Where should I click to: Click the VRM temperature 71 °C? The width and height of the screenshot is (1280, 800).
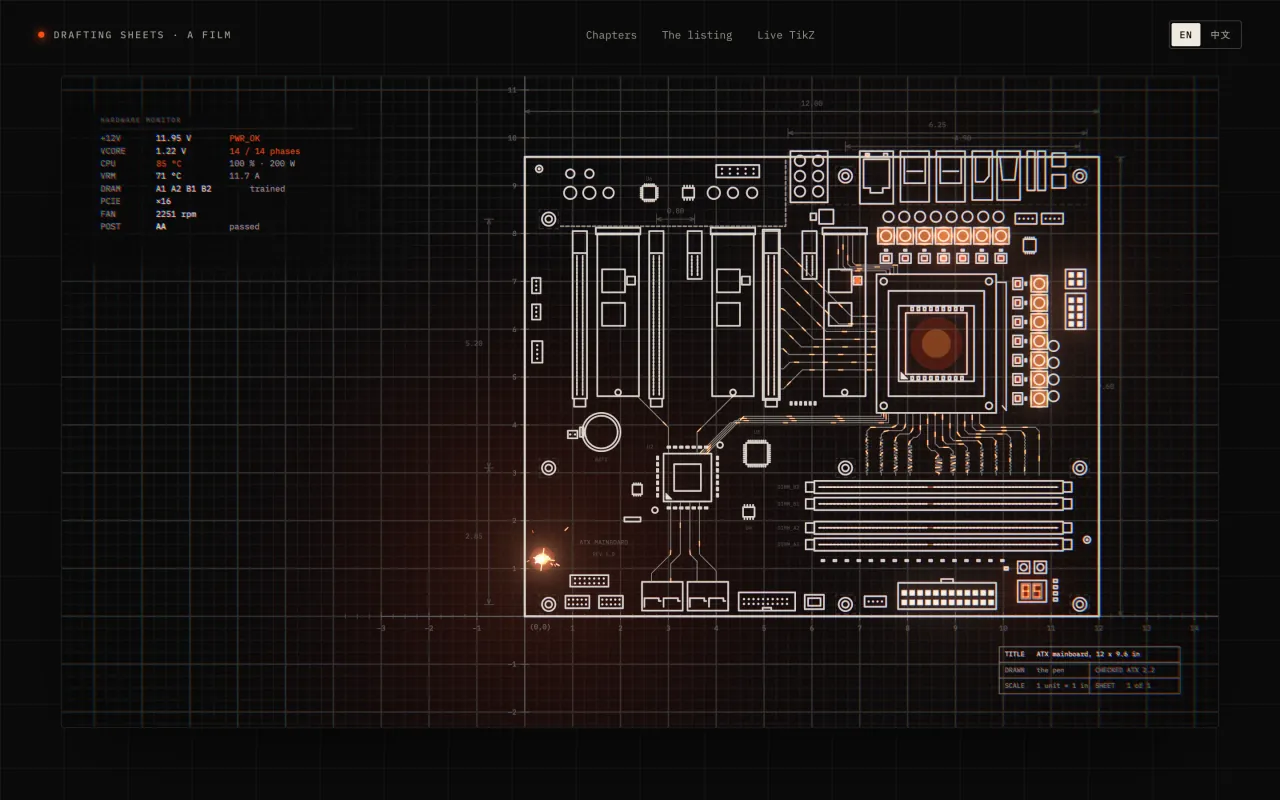[169, 176]
